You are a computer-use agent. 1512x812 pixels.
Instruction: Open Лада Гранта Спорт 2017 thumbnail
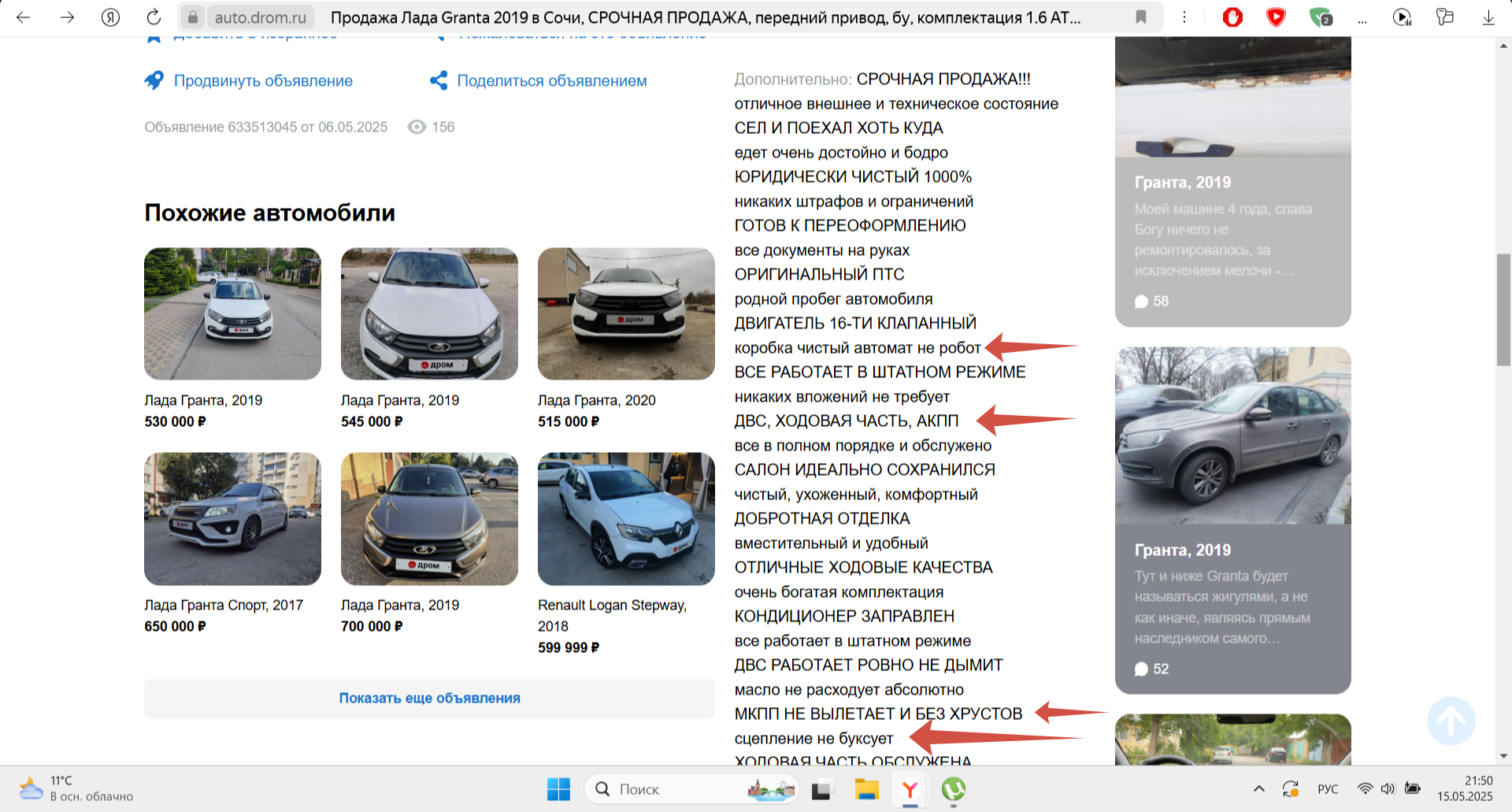[232, 518]
